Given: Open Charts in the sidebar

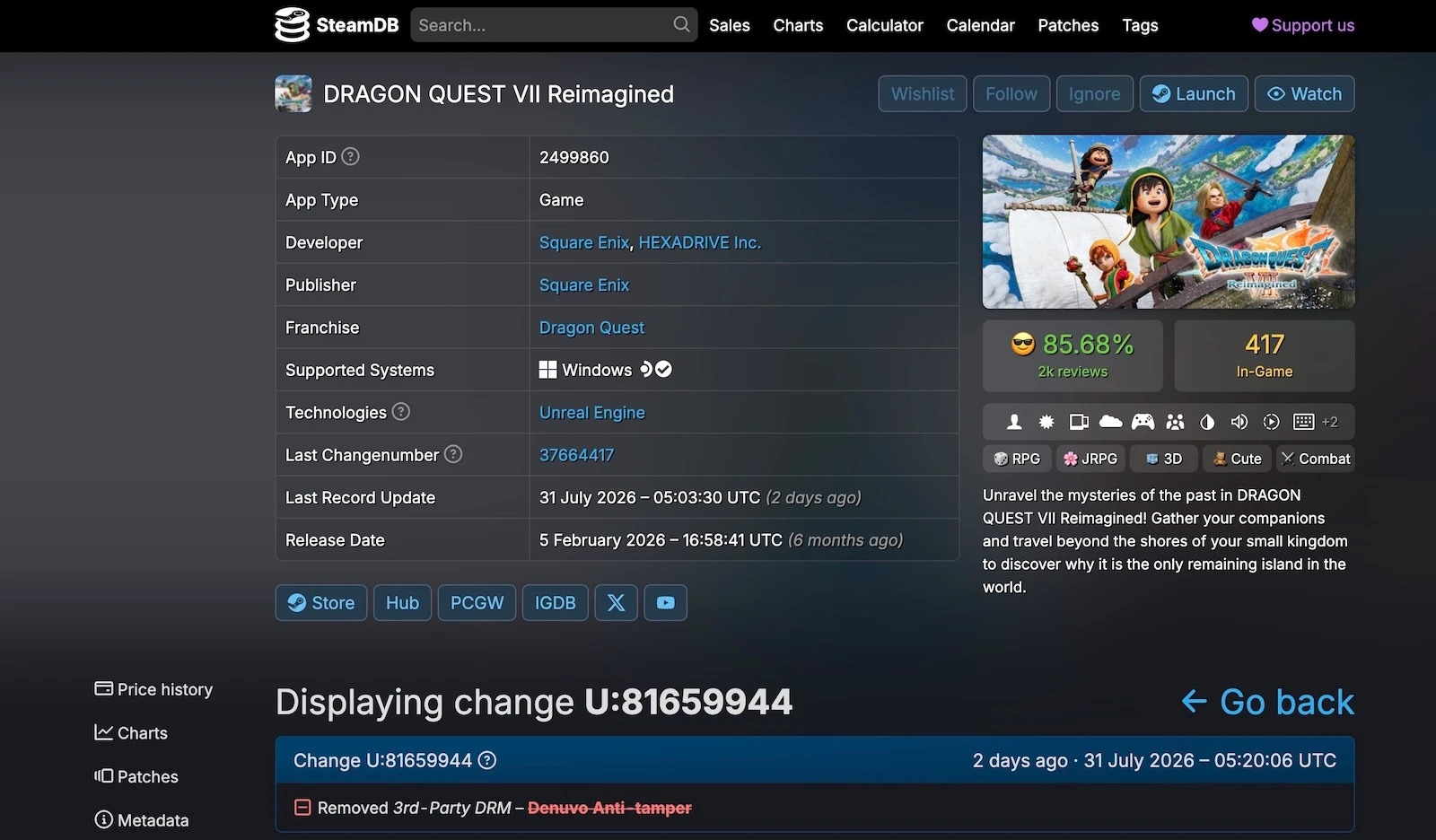Looking at the screenshot, I should tap(131, 733).
